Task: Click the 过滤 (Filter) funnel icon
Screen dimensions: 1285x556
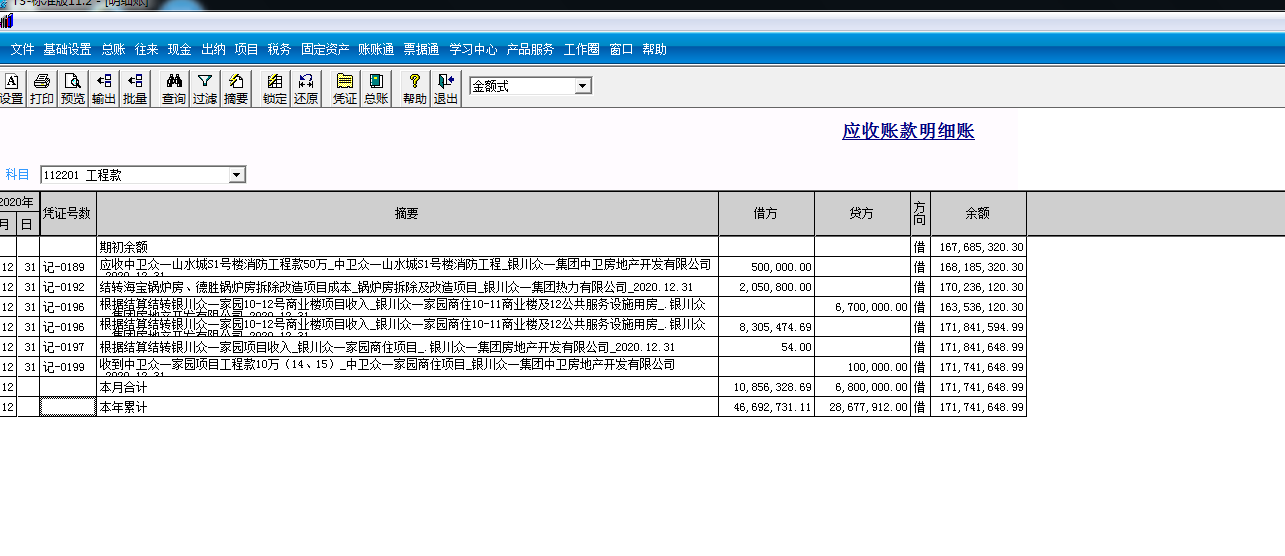Action: [205, 89]
